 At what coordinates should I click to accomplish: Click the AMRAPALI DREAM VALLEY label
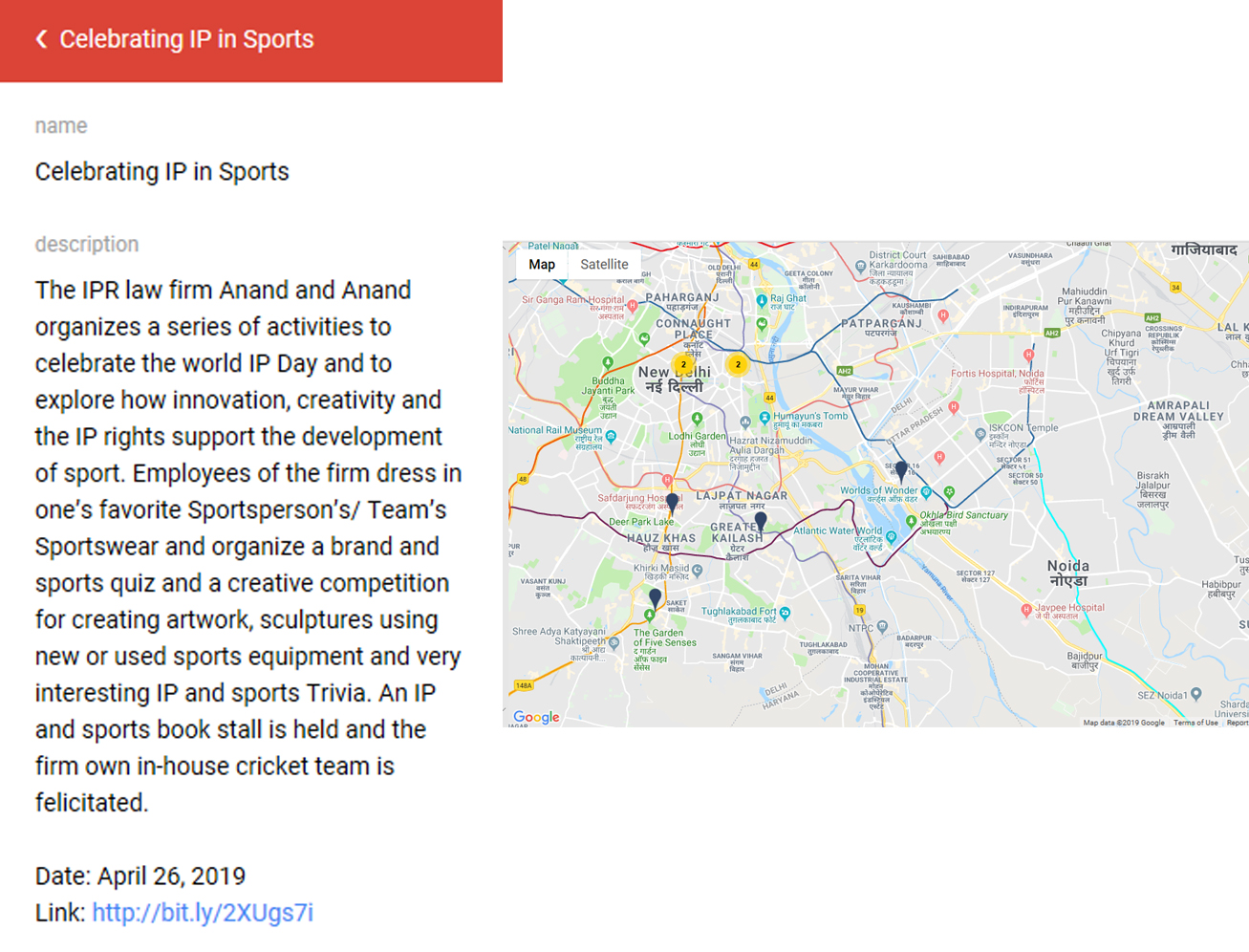[1178, 411]
